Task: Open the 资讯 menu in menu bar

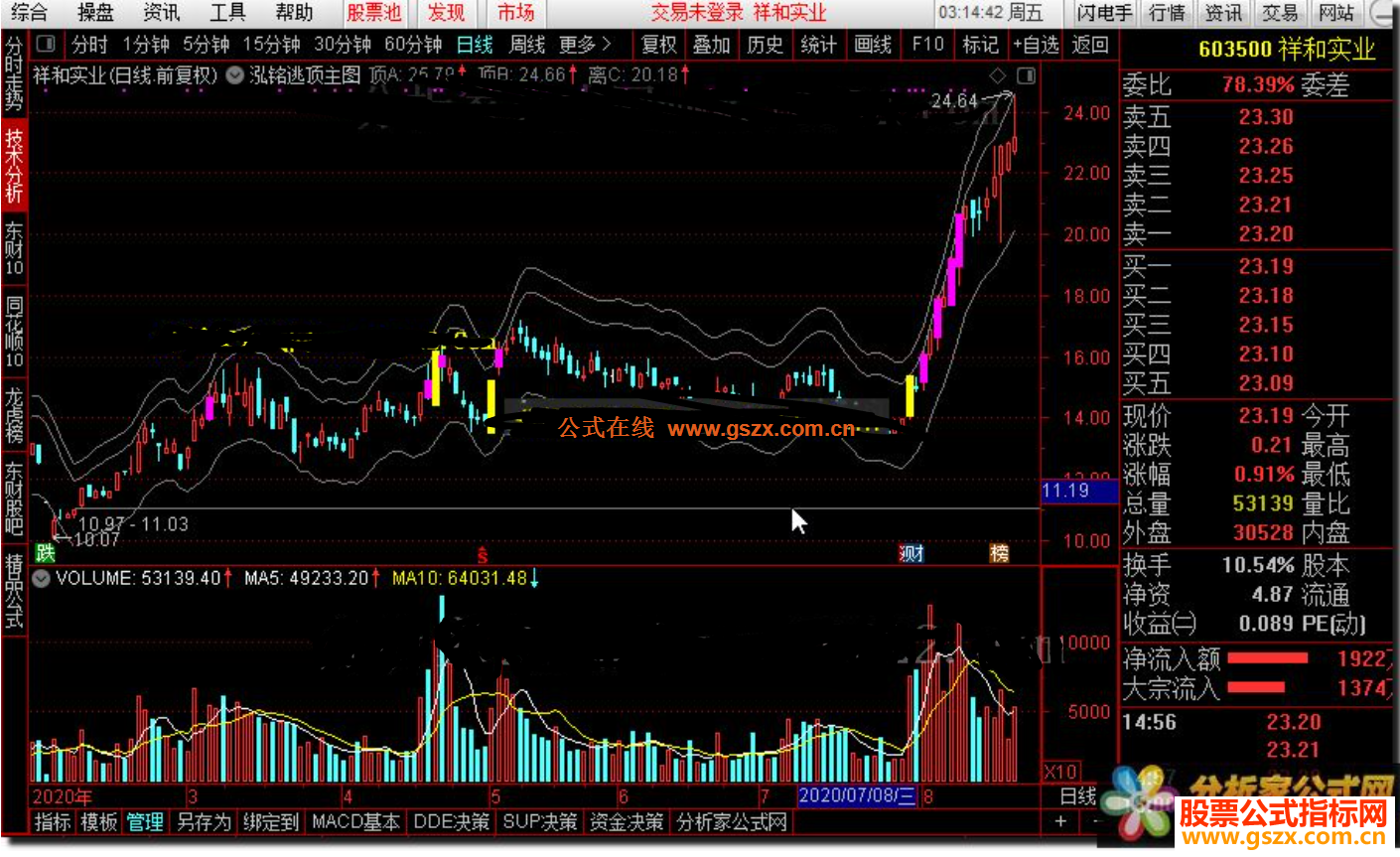Action: click(161, 13)
